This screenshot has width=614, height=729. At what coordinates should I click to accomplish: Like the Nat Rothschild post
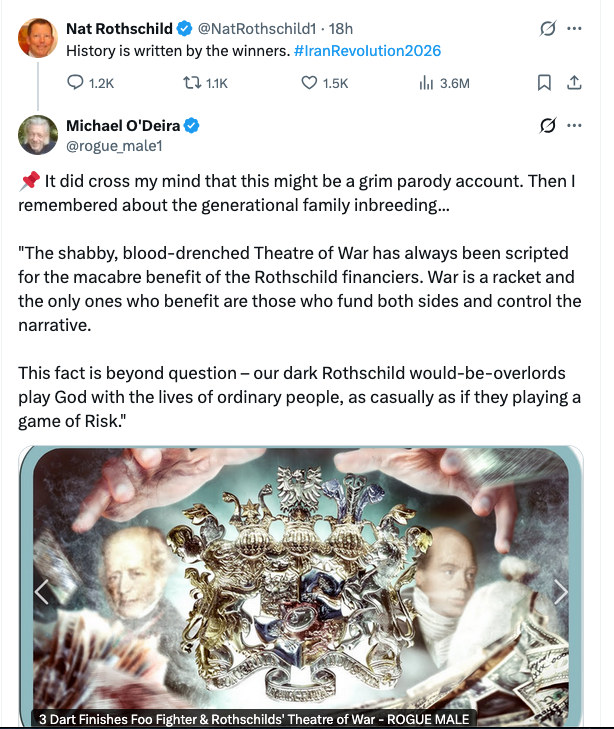point(309,84)
